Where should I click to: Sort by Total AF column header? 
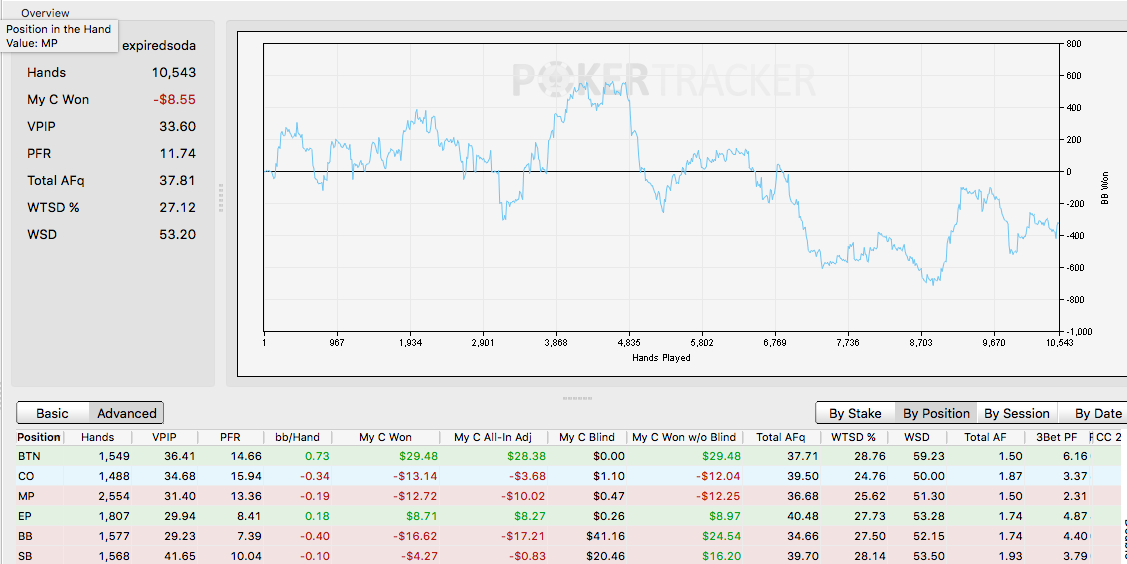[x=983, y=437]
